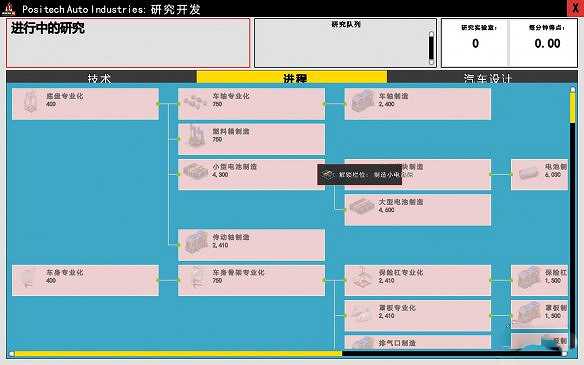
Task: Click the research labs count 0
Action: 475,44
